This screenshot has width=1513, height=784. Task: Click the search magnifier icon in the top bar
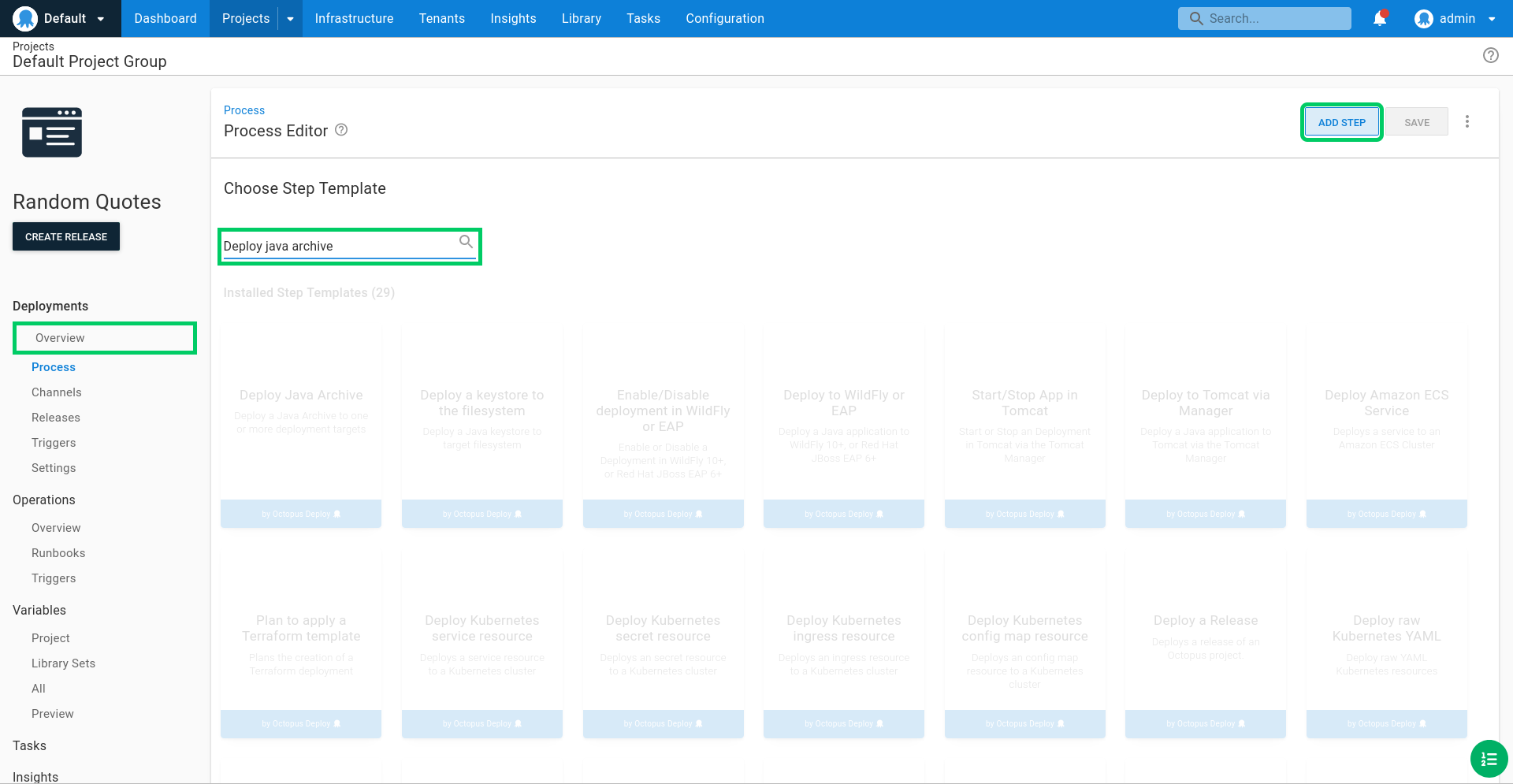(x=1196, y=18)
